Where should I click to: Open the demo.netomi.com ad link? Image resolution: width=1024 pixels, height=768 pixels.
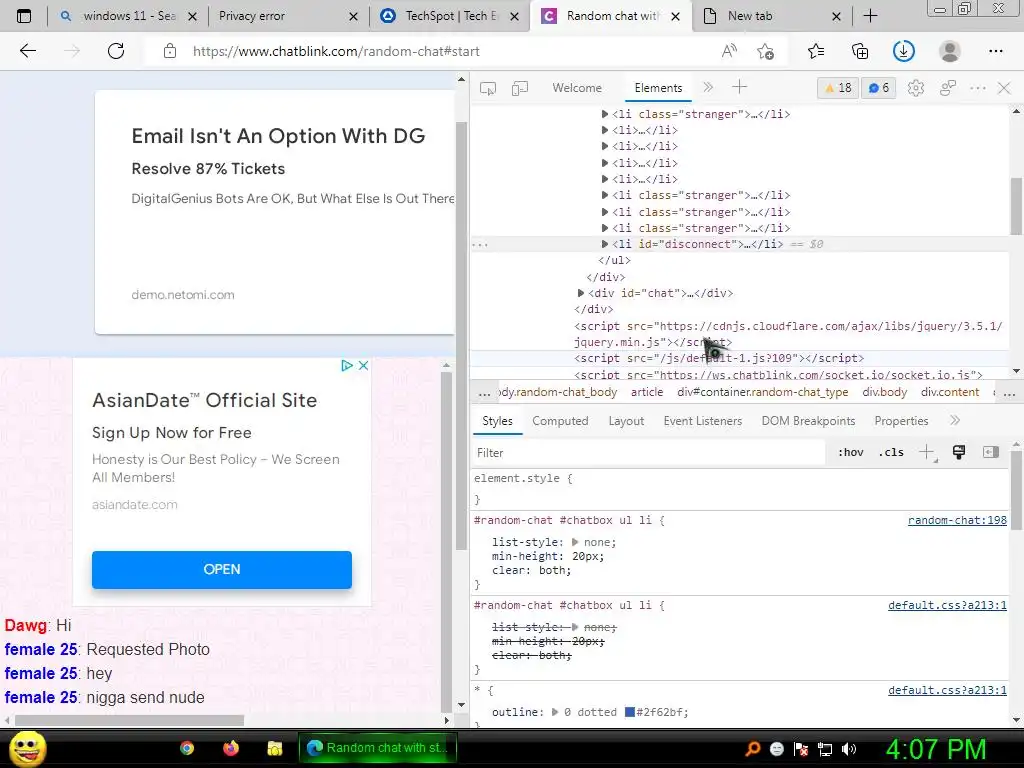click(183, 295)
